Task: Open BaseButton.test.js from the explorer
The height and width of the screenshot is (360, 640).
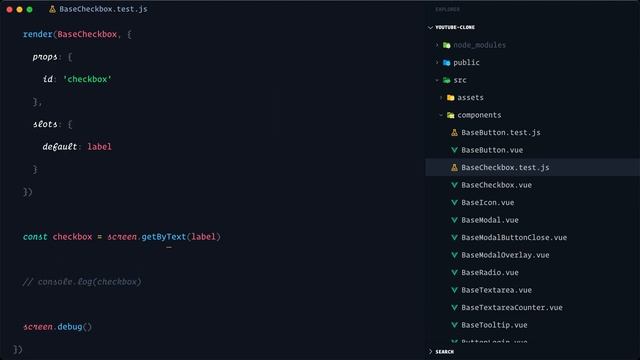Action: tap(501, 132)
